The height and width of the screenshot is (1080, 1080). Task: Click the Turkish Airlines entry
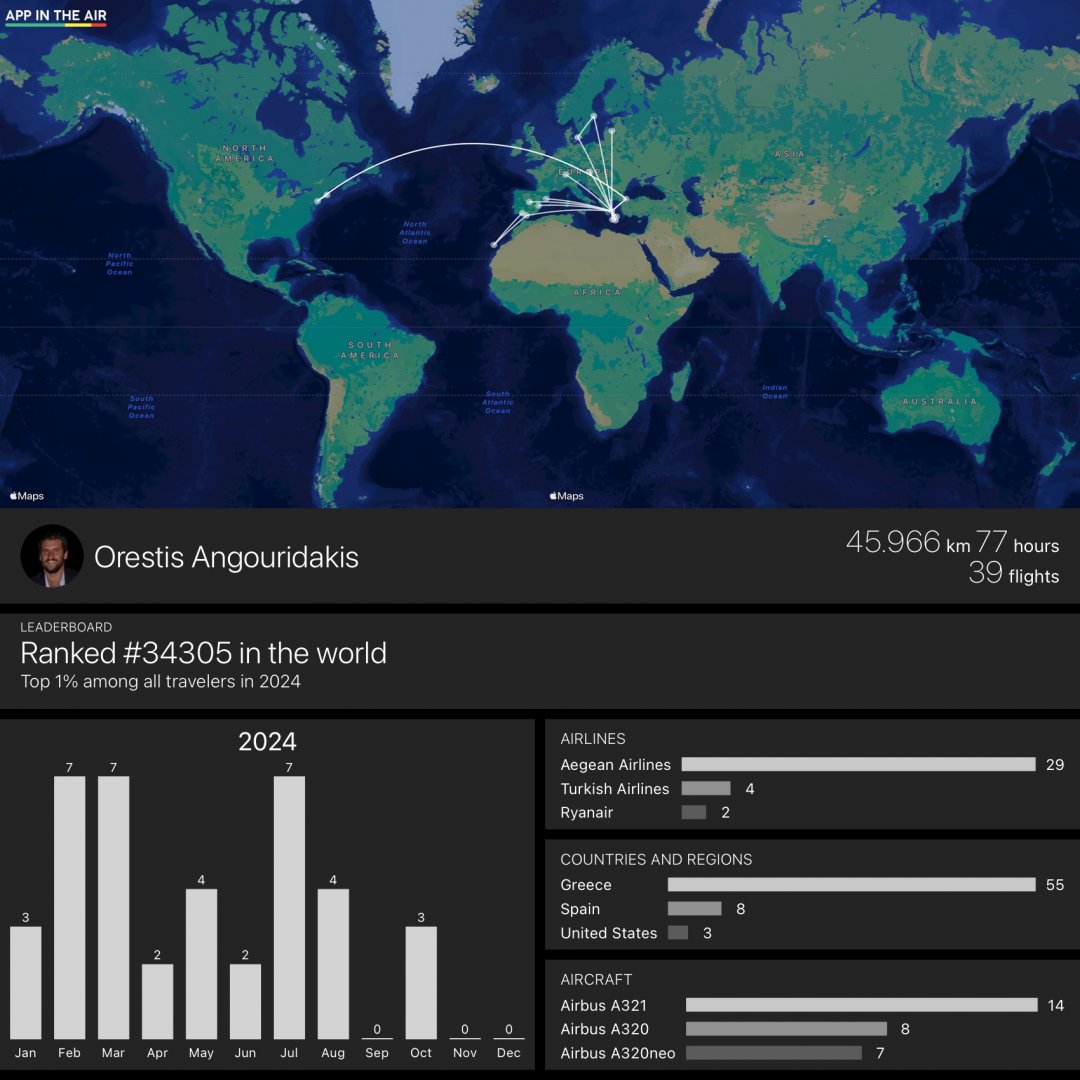point(614,789)
